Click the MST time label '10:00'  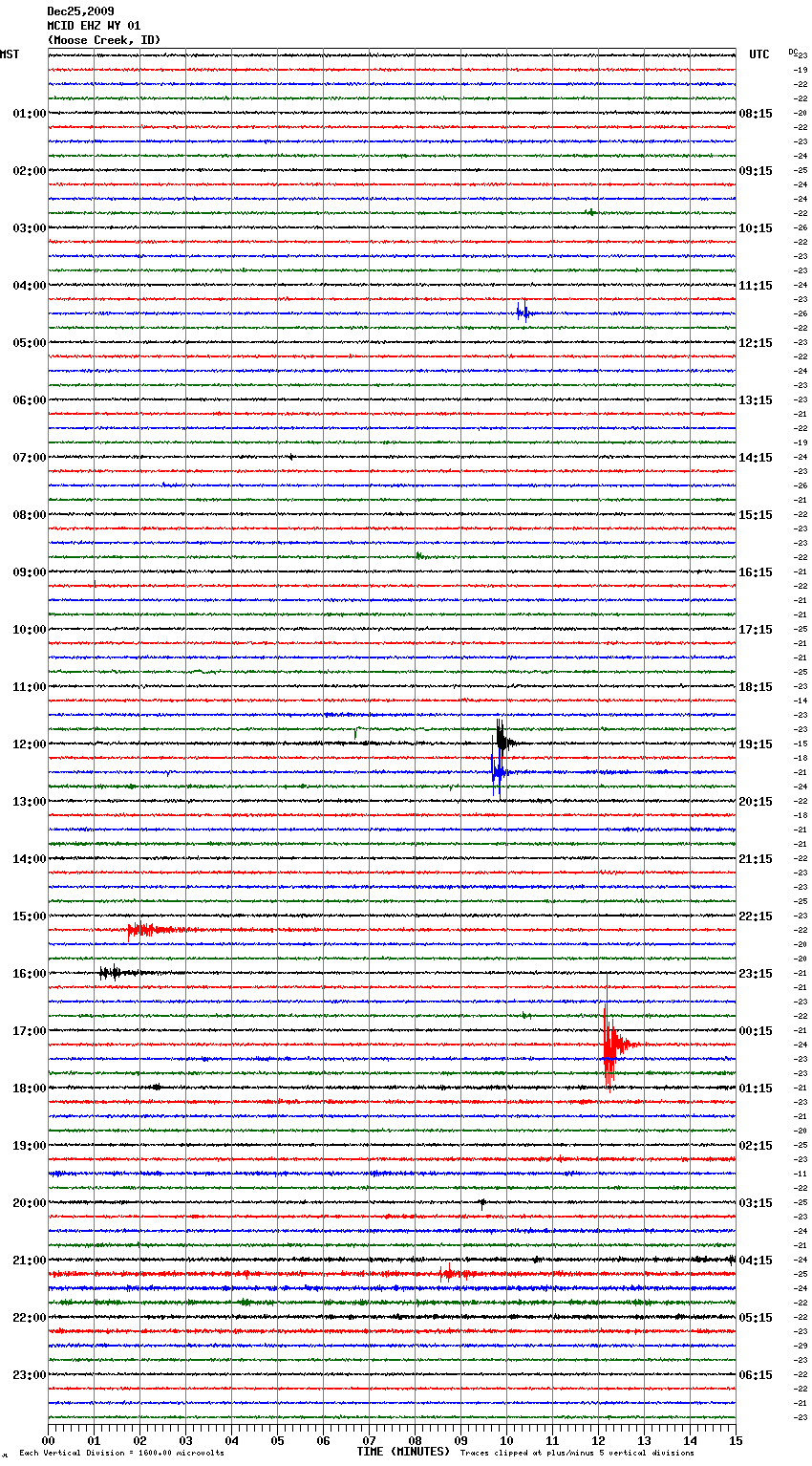[30, 630]
